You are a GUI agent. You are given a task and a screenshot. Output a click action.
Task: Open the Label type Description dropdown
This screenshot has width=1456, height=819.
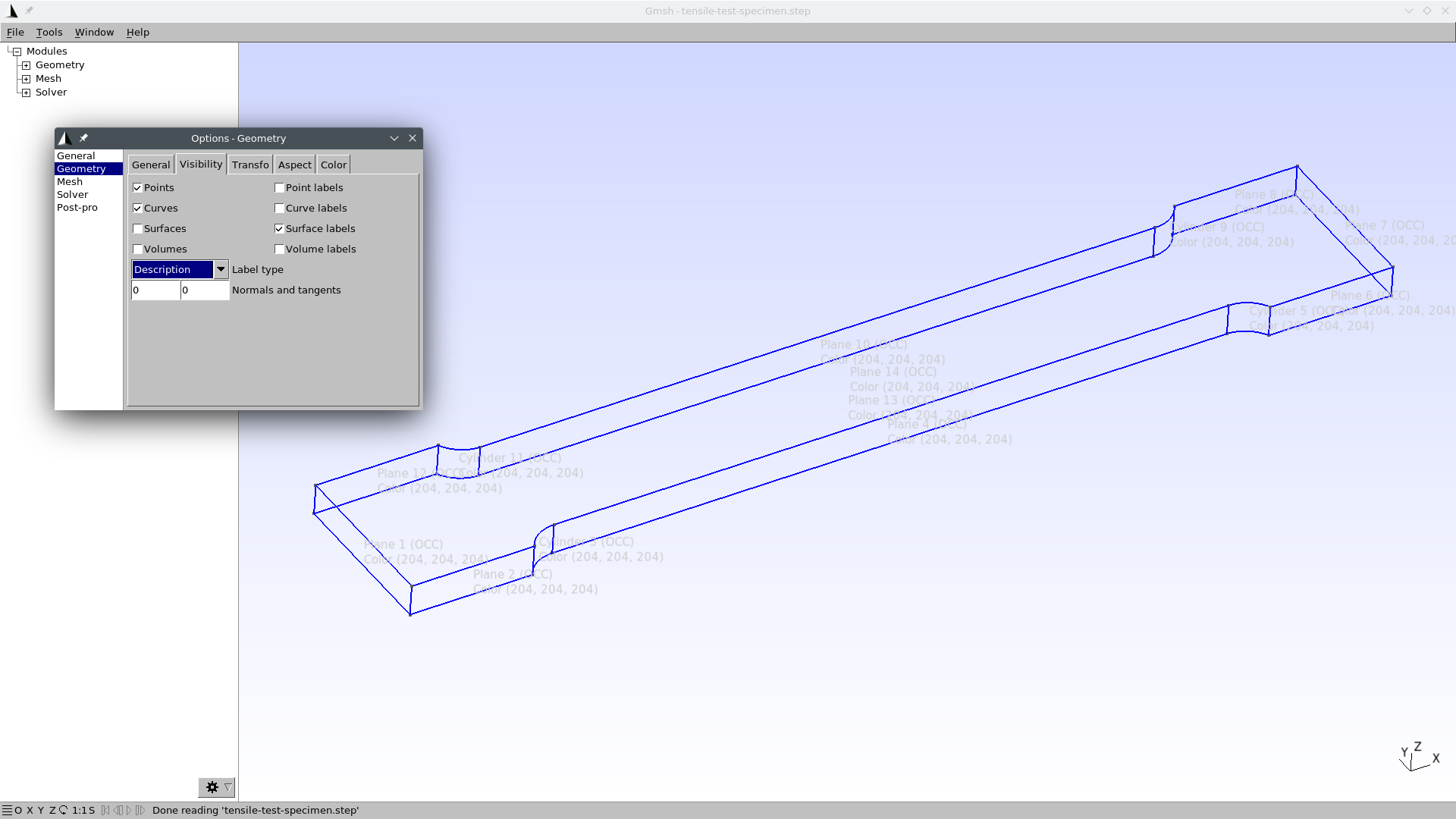180,269
